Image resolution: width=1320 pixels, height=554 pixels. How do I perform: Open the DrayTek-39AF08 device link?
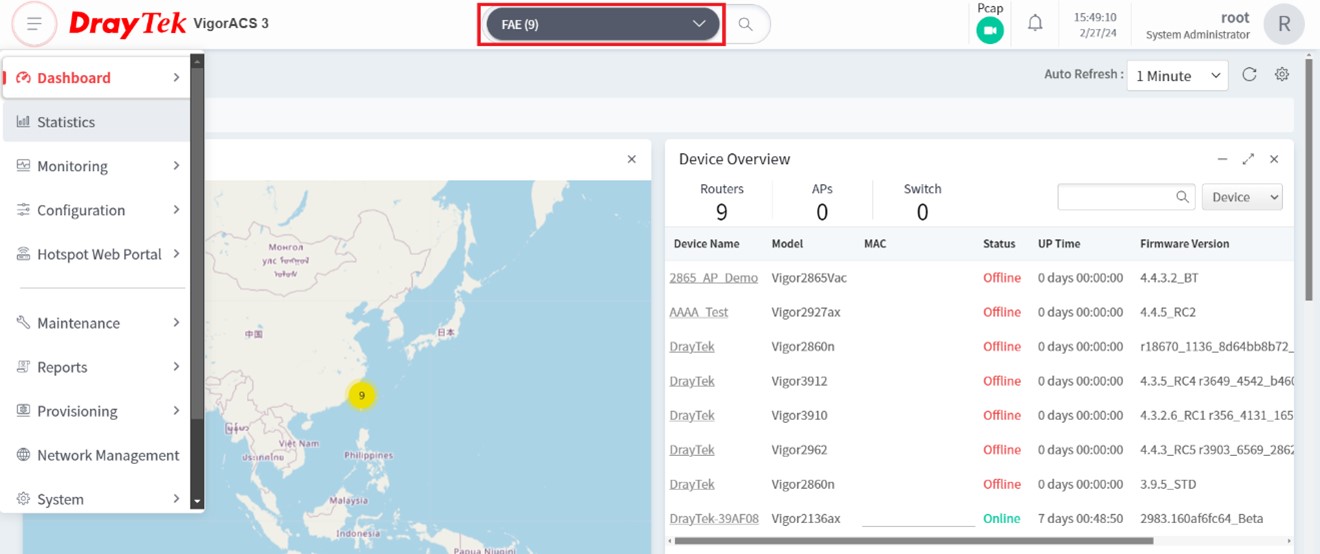point(714,519)
